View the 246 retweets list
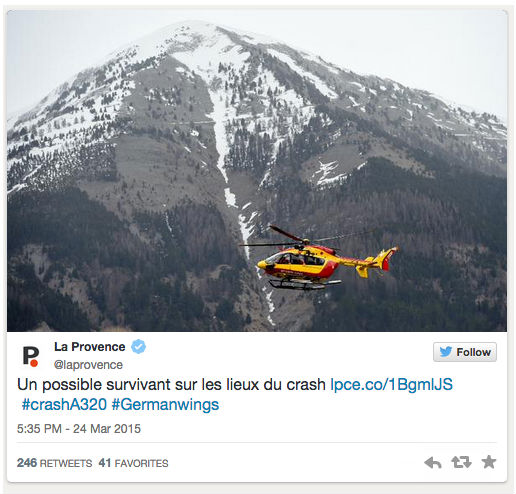The height and width of the screenshot is (494, 516). tap(54, 463)
